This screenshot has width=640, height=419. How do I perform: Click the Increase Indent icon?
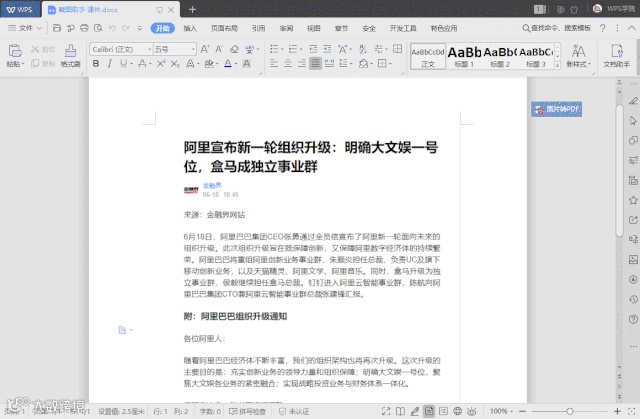(327, 49)
